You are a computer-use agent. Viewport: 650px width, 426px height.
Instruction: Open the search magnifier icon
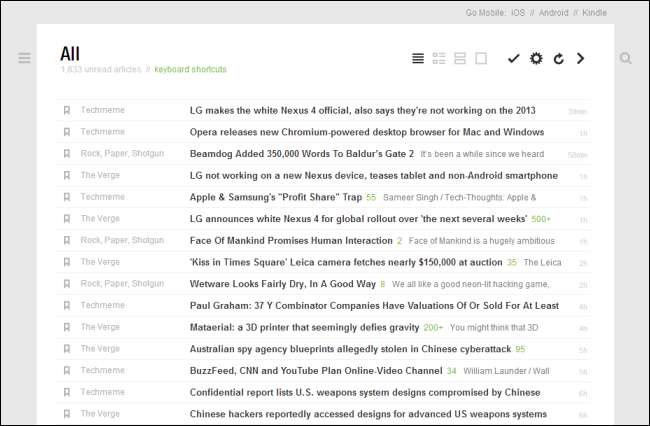pos(626,58)
